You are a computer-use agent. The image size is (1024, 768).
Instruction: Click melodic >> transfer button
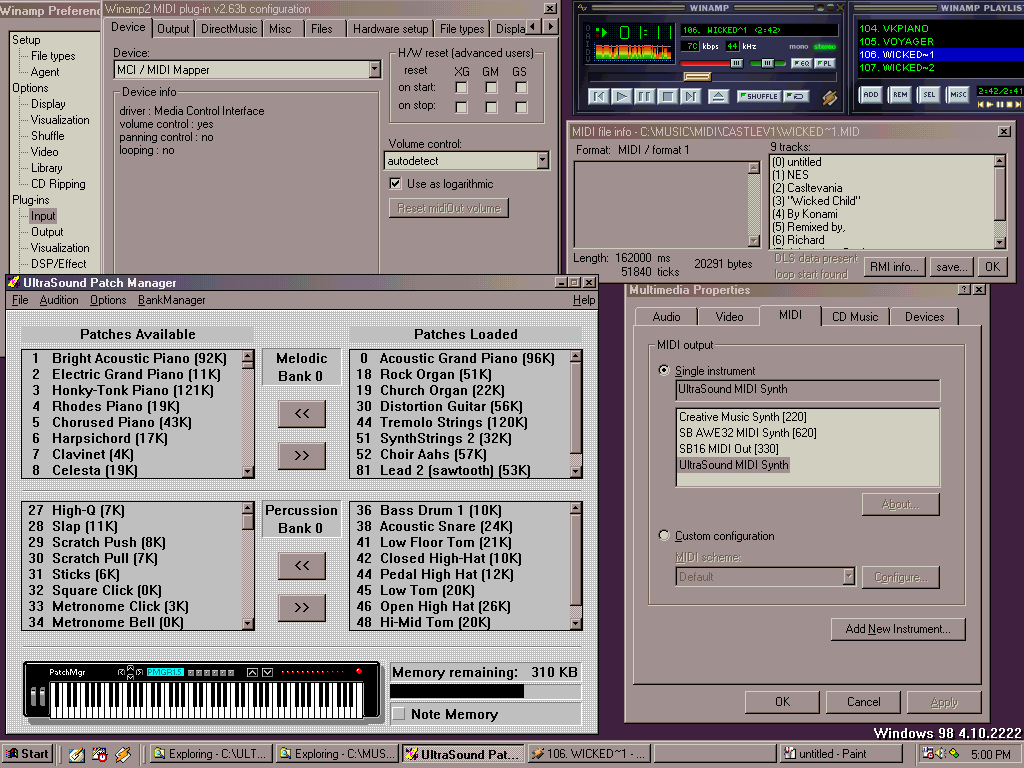(302, 455)
